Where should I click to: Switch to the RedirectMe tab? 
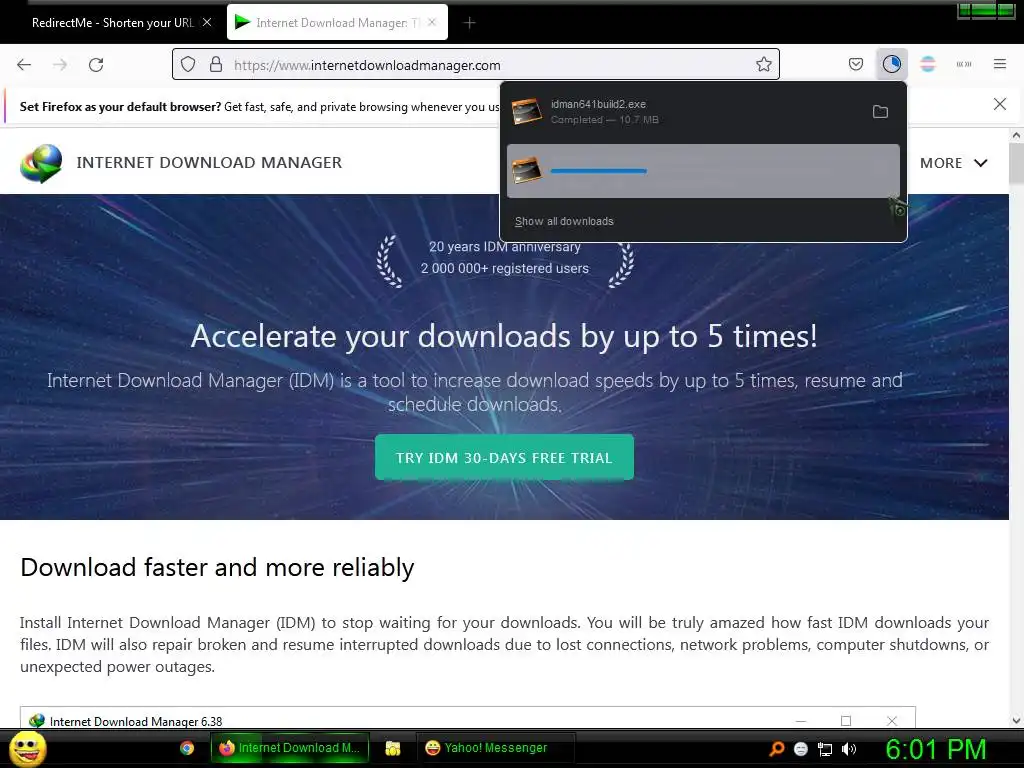click(x=112, y=23)
